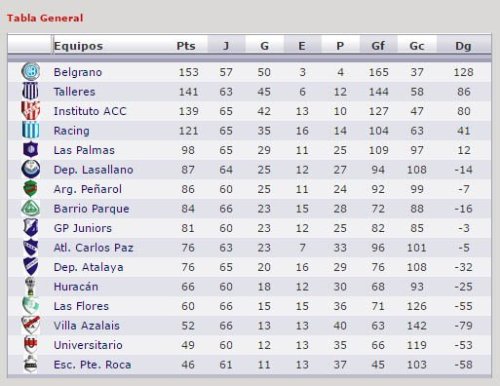Click the Arg. Peñarol green-red crest

coord(30,189)
